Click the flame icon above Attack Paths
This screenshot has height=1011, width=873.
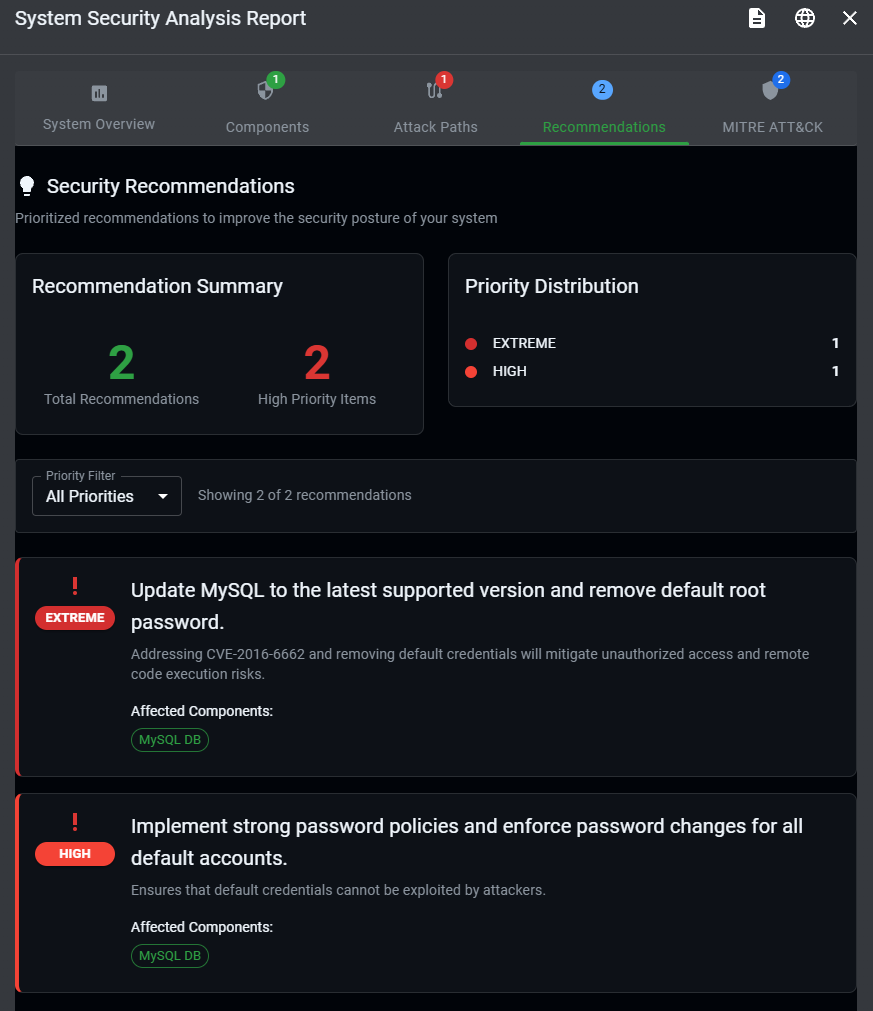tap(433, 88)
